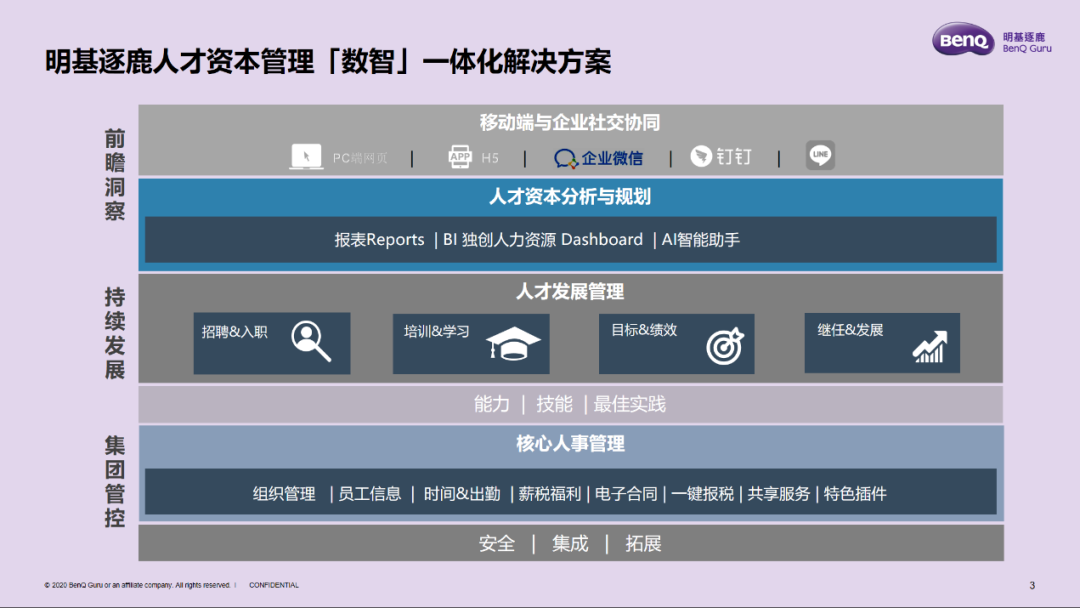
Task: Click the CONFIDENTIAL footer text
Action: (x=274, y=585)
